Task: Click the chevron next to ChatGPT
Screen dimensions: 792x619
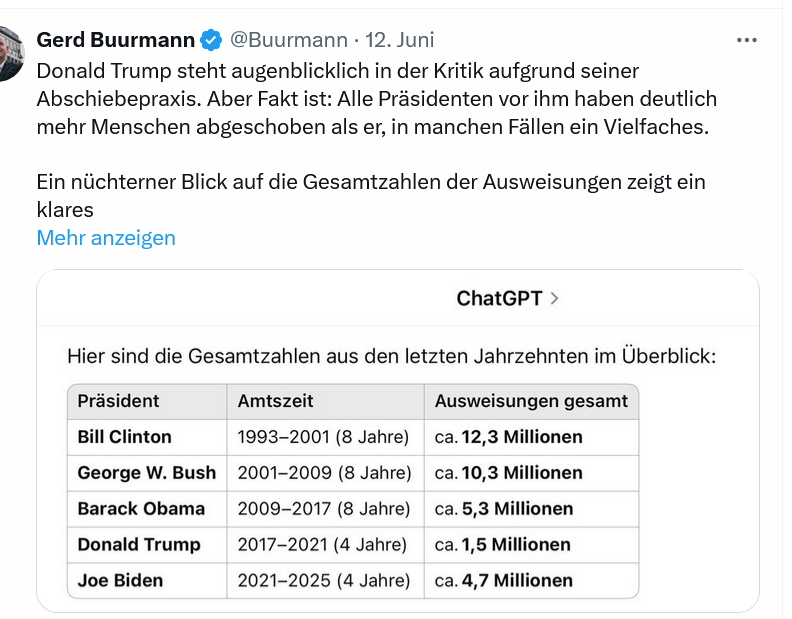Action: [x=555, y=298]
